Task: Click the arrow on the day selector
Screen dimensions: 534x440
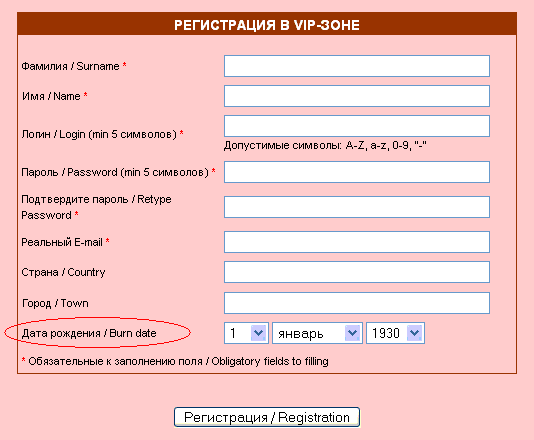Action: coord(258,333)
